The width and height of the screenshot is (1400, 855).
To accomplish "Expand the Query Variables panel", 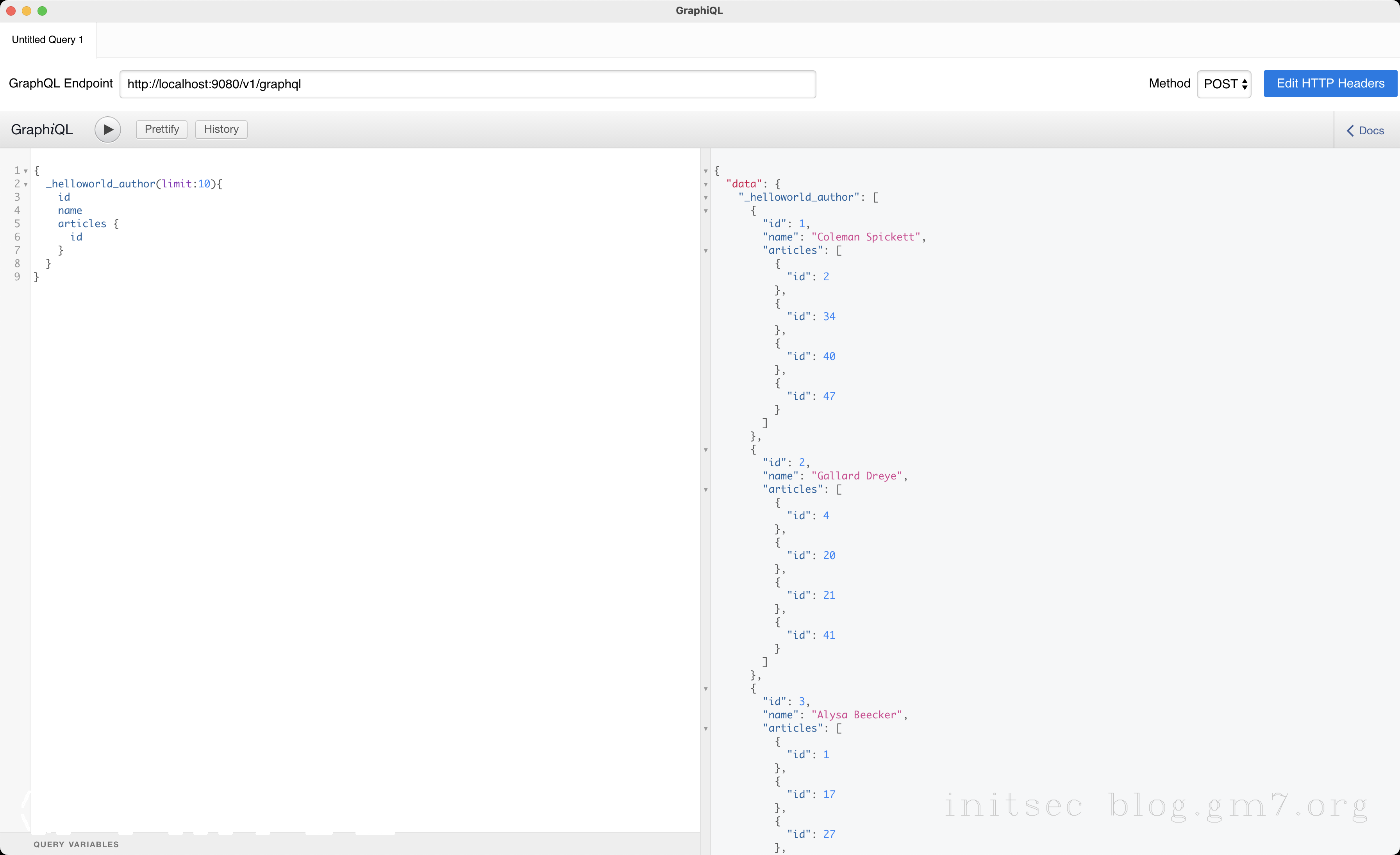I will tap(76, 844).
